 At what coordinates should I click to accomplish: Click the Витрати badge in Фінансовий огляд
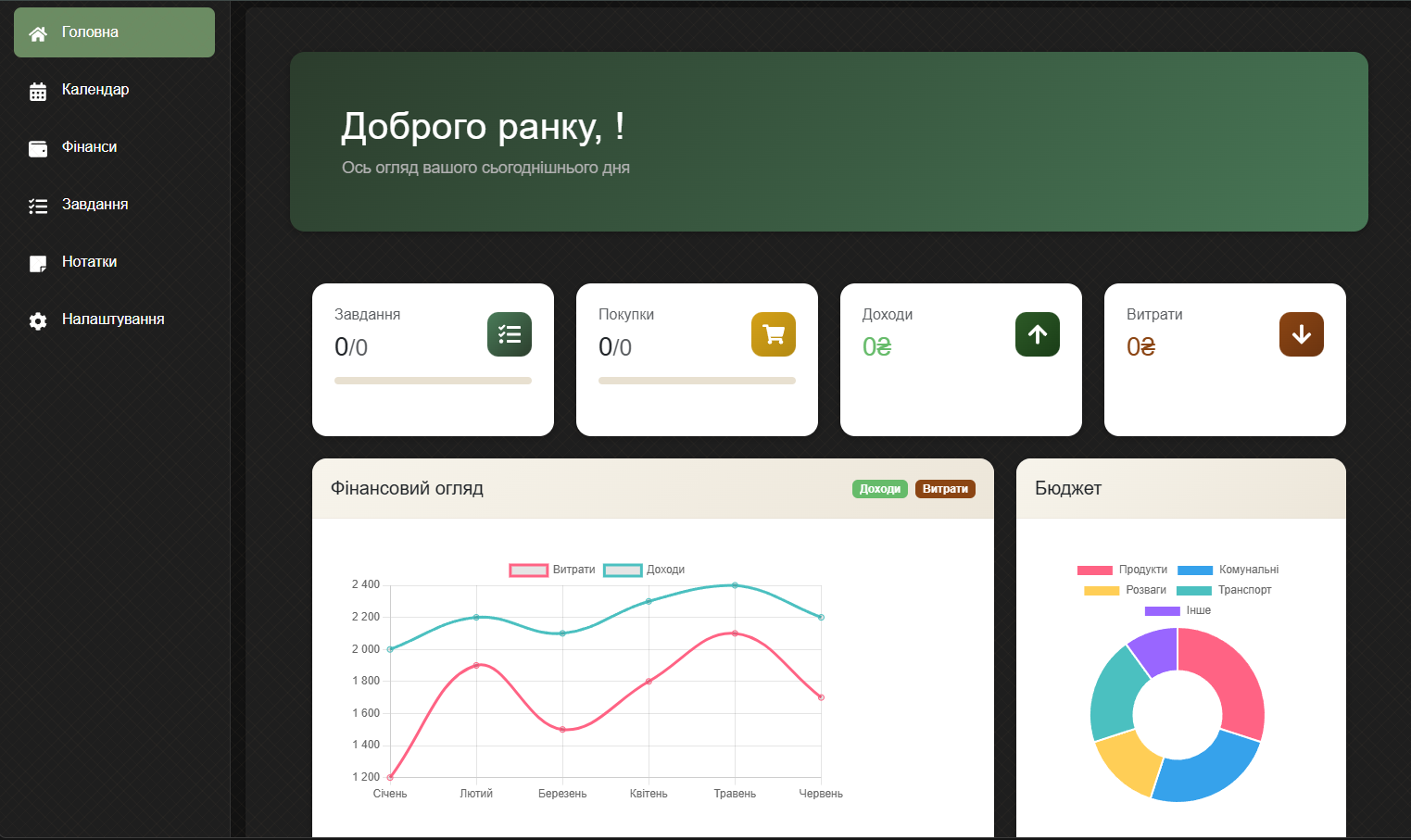(x=945, y=489)
